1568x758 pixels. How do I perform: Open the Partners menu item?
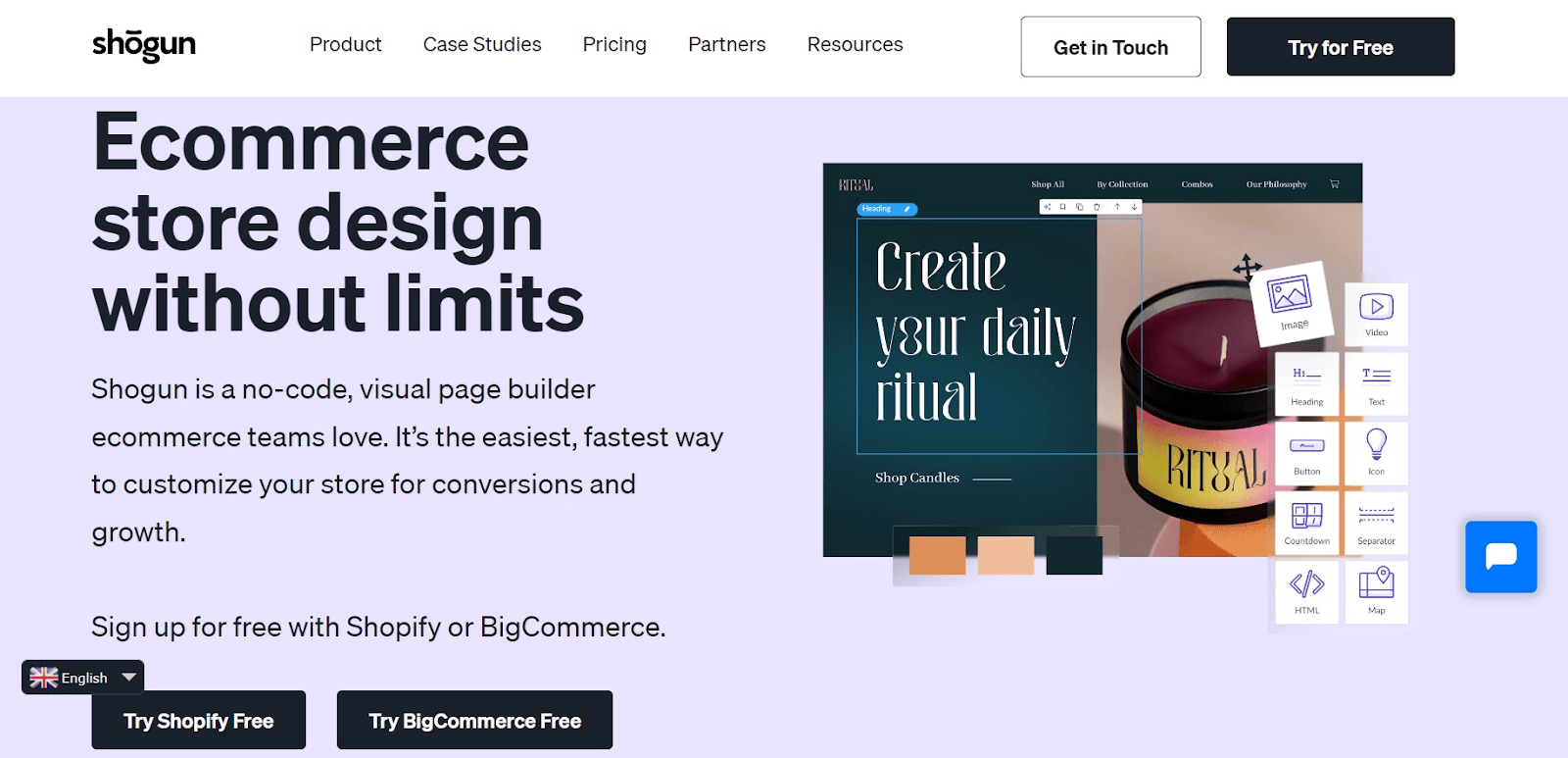coord(727,44)
